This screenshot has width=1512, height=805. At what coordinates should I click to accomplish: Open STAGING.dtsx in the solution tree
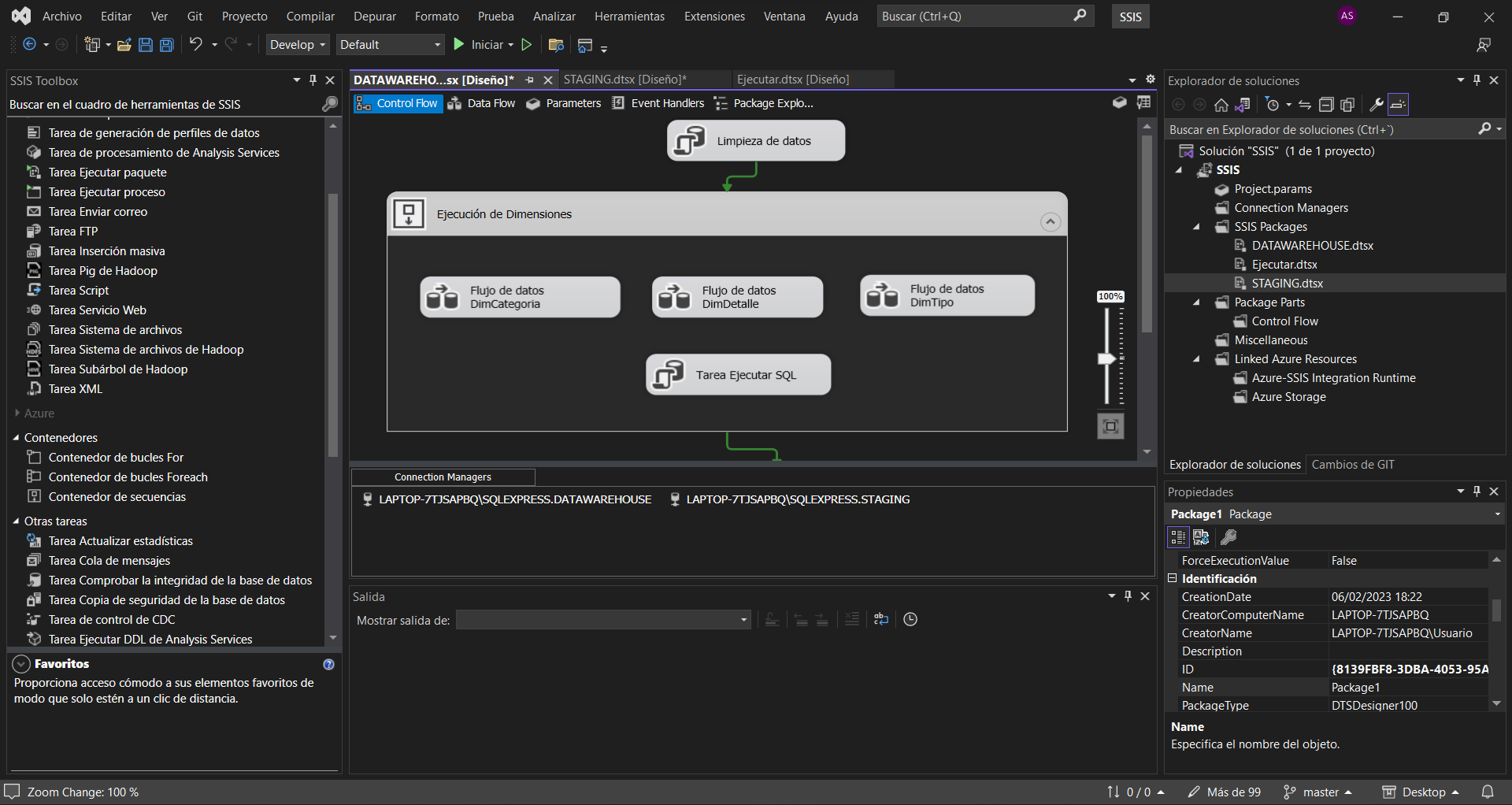[x=1287, y=284]
